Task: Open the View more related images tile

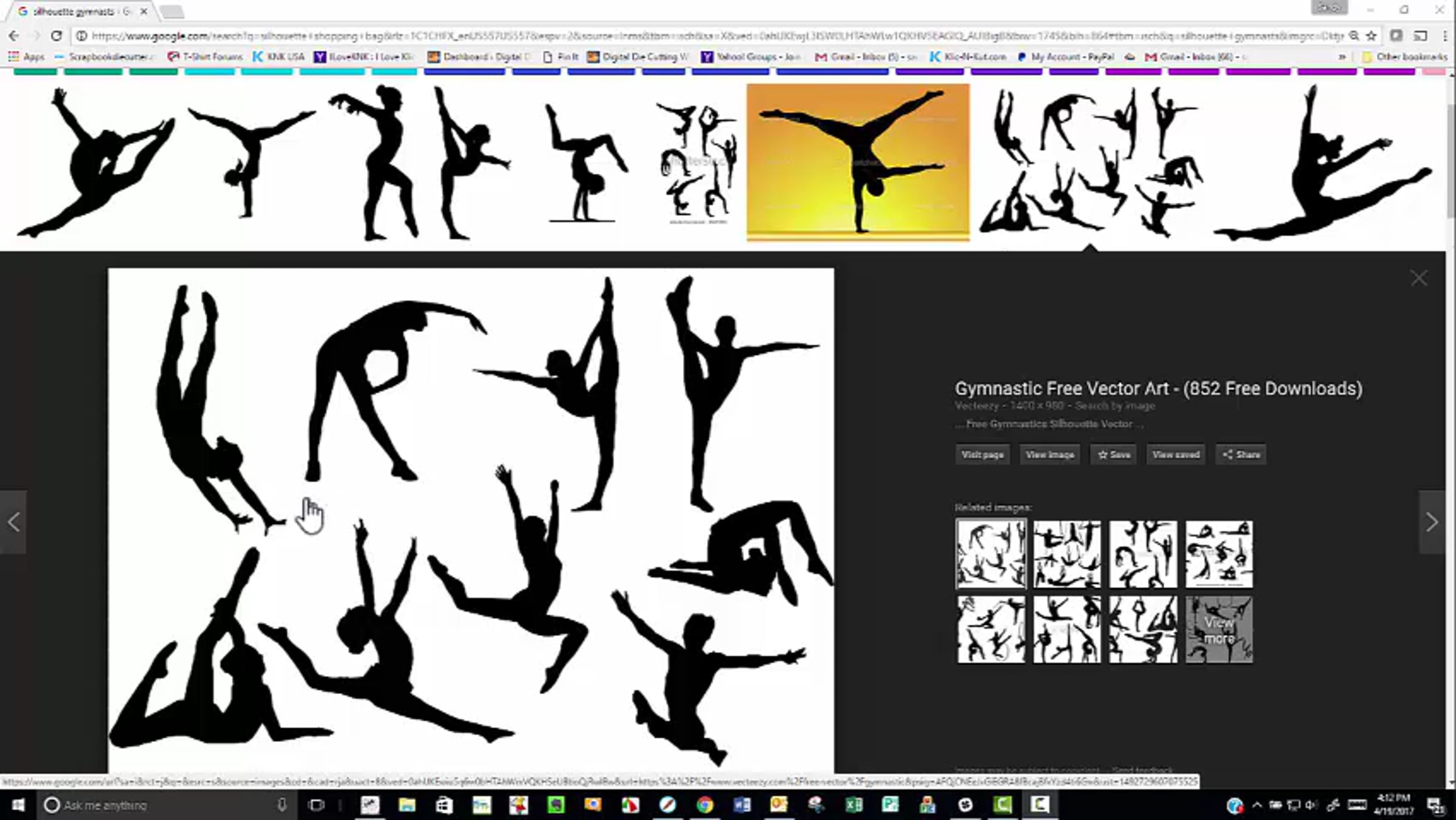Action: tap(1219, 630)
